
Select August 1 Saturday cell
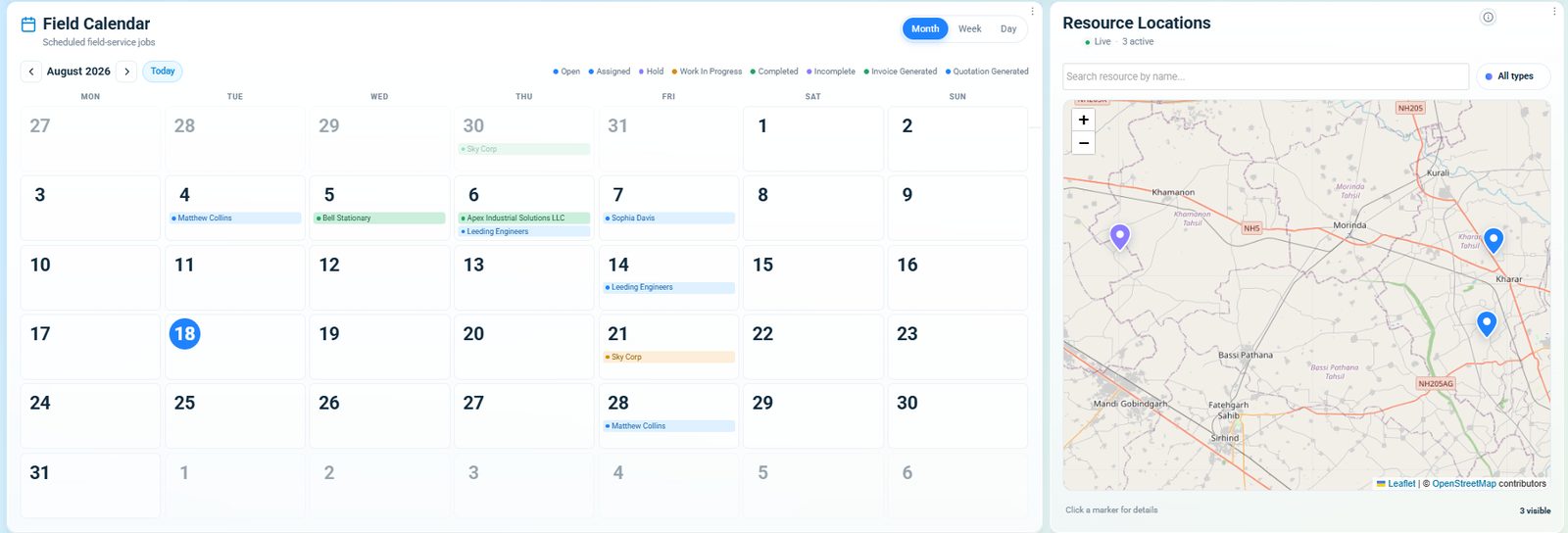tap(813, 139)
